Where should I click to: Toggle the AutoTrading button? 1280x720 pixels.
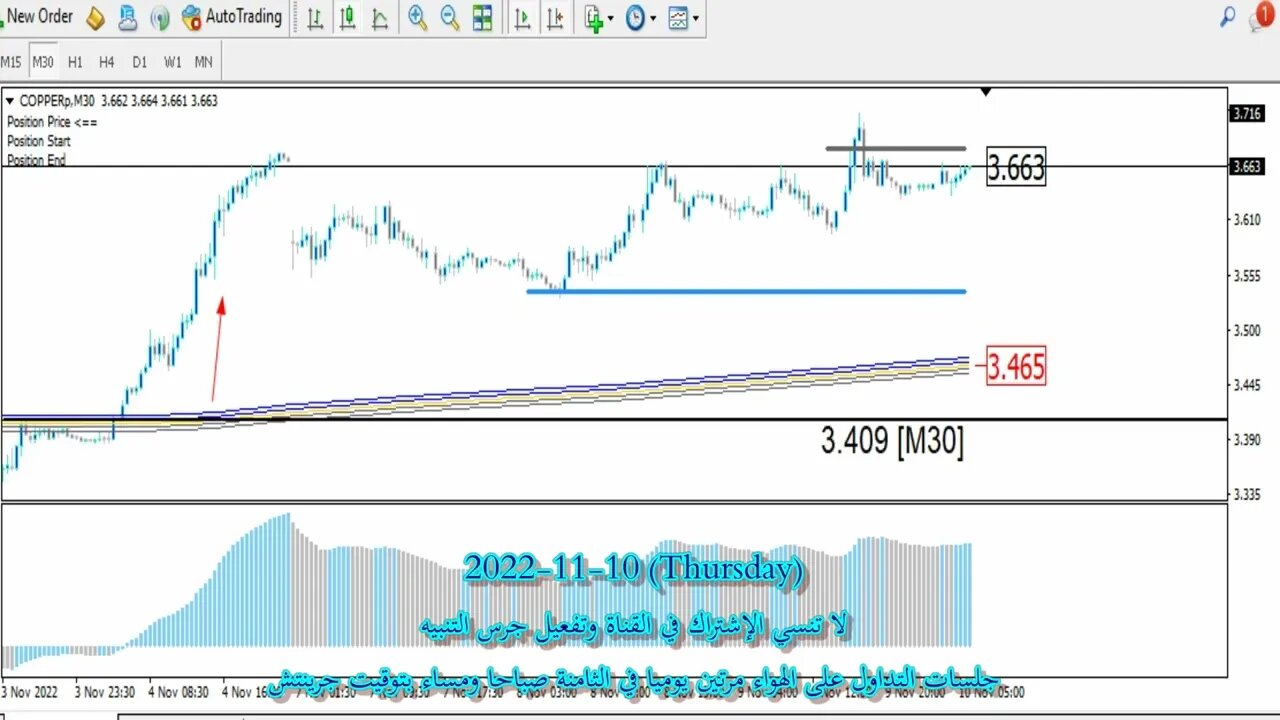click(232, 17)
